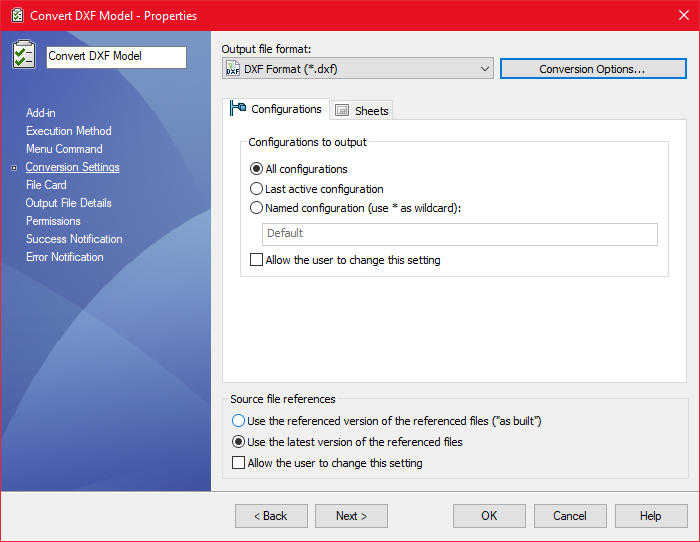Switch to the Sheets tab
Image resolution: width=700 pixels, height=542 pixels.
(362, 110)
